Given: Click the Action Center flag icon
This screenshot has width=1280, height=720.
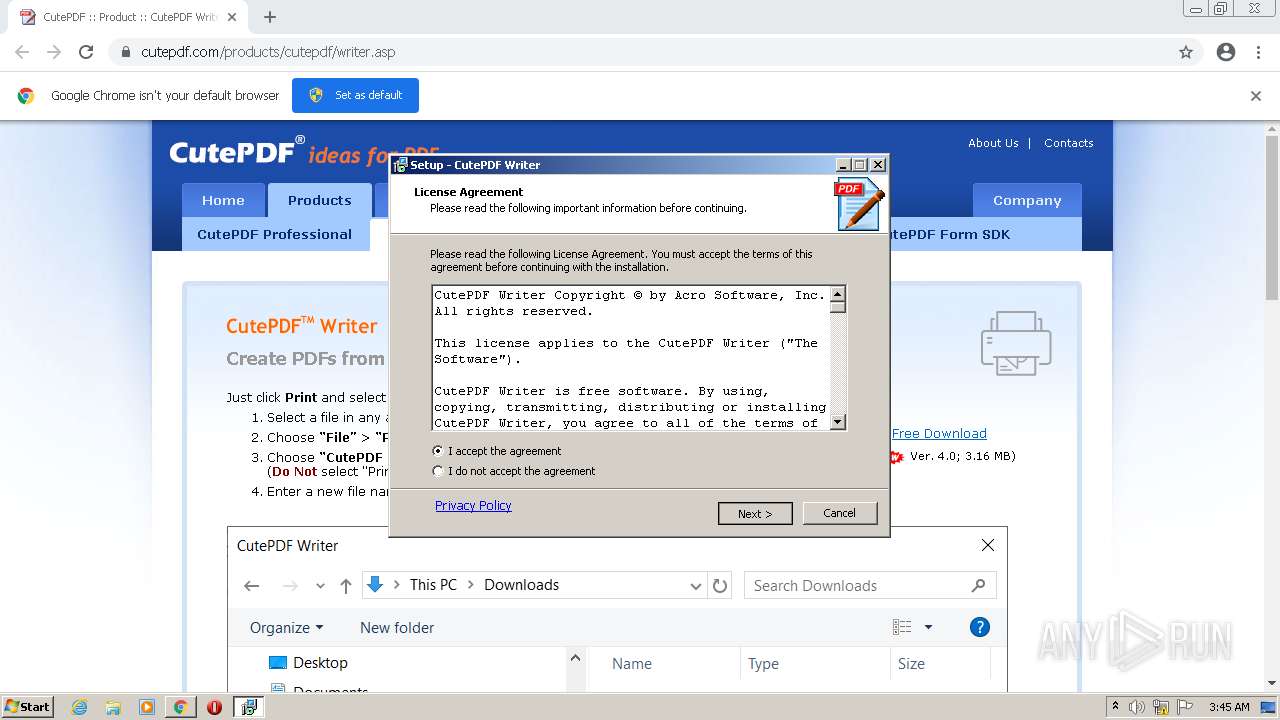Looking at the screenshot, I should tap(1184, 707).
